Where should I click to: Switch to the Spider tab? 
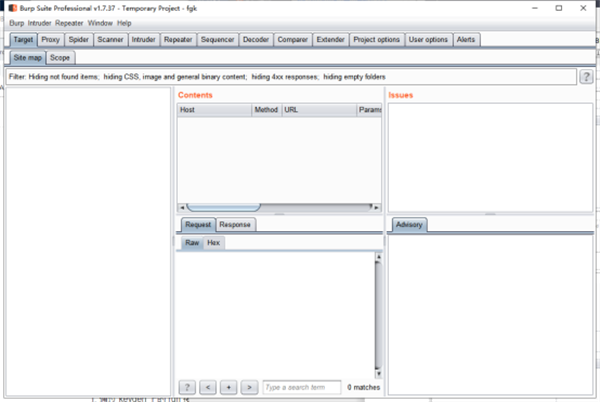78,40
